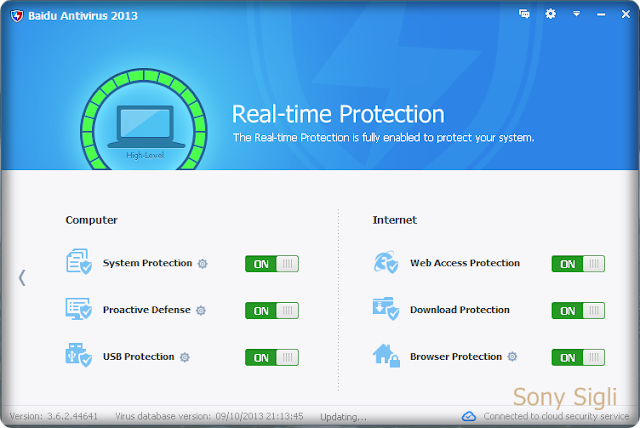This screenshot has width=640, height=428.
Task: Expand the title bar dropdown menu arrow
Action: (576, 14)
